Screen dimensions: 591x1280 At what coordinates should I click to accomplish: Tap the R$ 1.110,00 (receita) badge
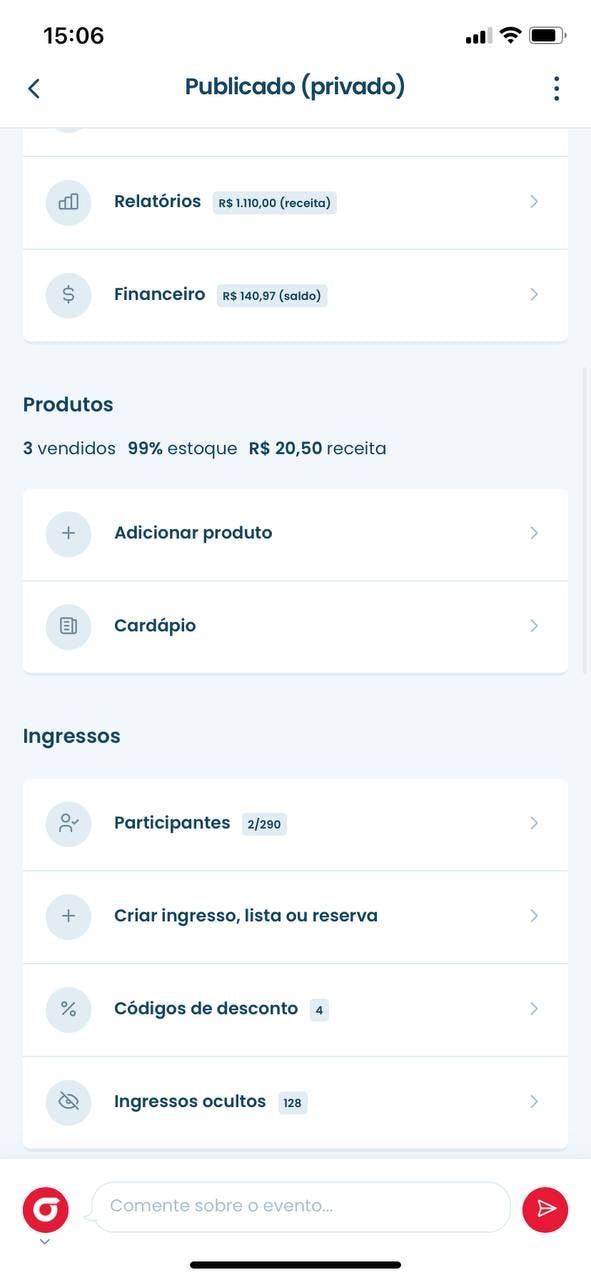tap(275, 203)
